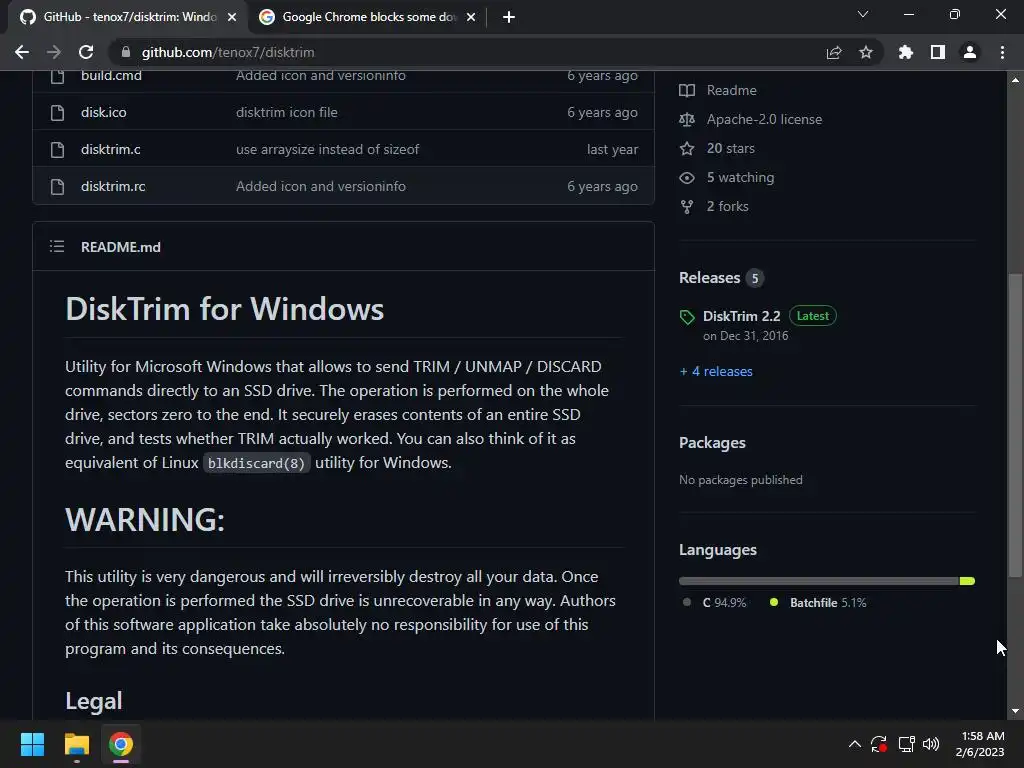View the 5 watching link

740,178
